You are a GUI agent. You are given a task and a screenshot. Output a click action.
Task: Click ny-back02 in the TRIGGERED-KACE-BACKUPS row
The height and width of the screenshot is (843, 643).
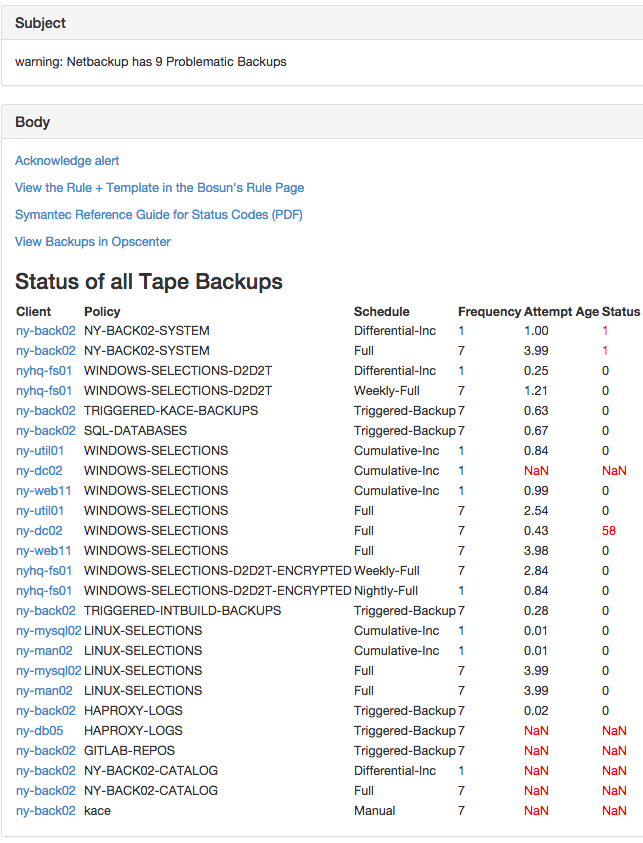coord(45,411)
